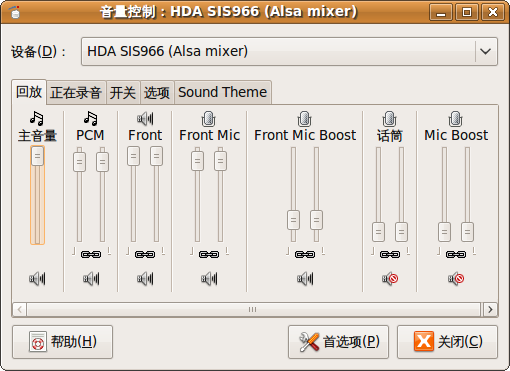Image resolution: width=510 pixels, height=371 pixels.
Task: Click the Front Mic Boost right slider handle
Action: (316, 220)
